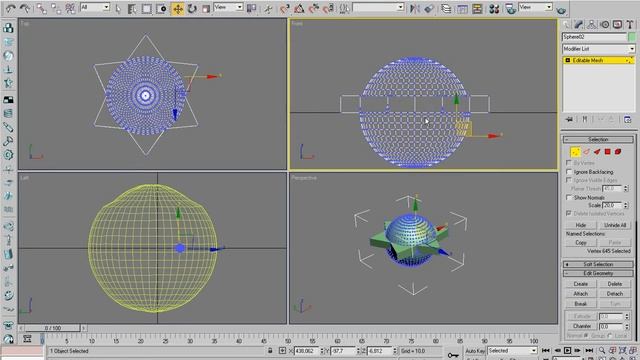
Task: Open the Material Editor icon
Action: (x=494, y=8)
